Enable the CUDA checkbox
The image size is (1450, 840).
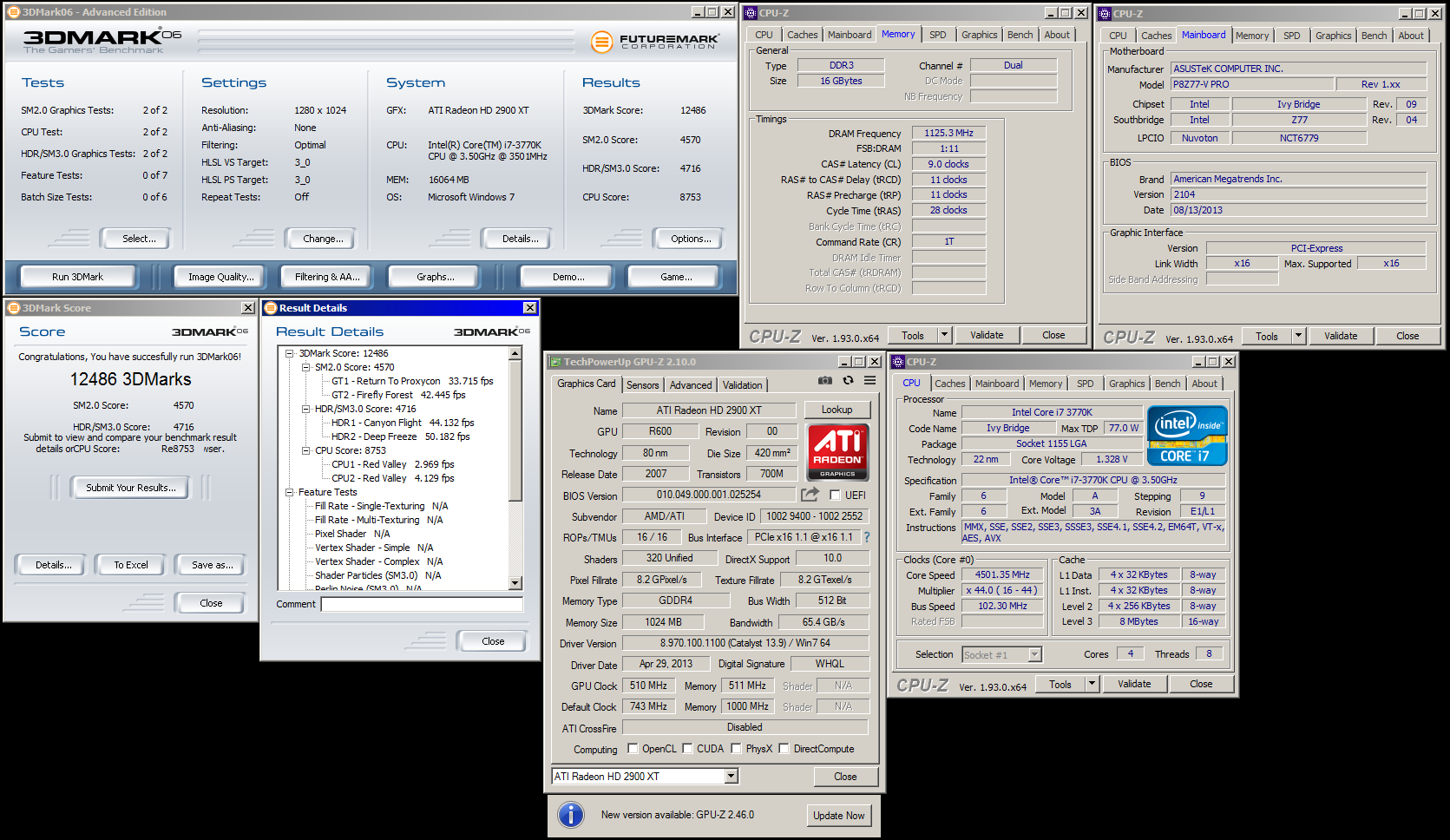[x=687, y=749]
